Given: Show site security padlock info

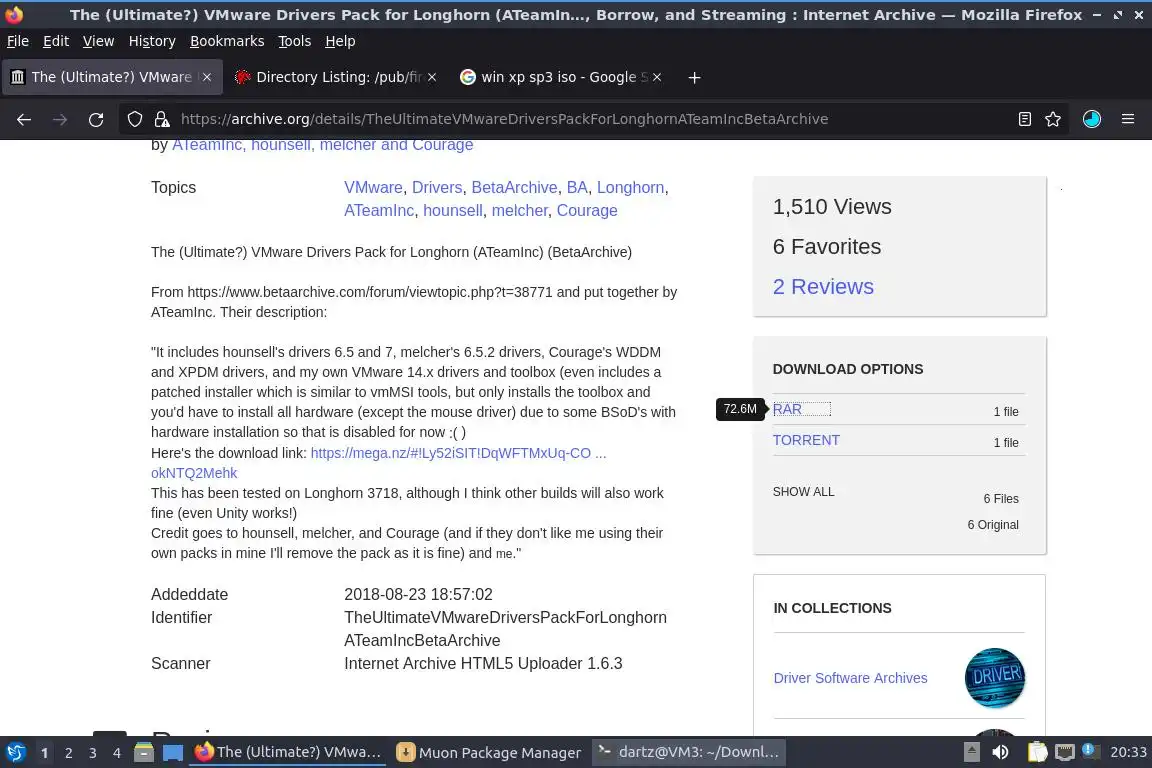Looking at the screenshot, I should [x=162, y=119].
